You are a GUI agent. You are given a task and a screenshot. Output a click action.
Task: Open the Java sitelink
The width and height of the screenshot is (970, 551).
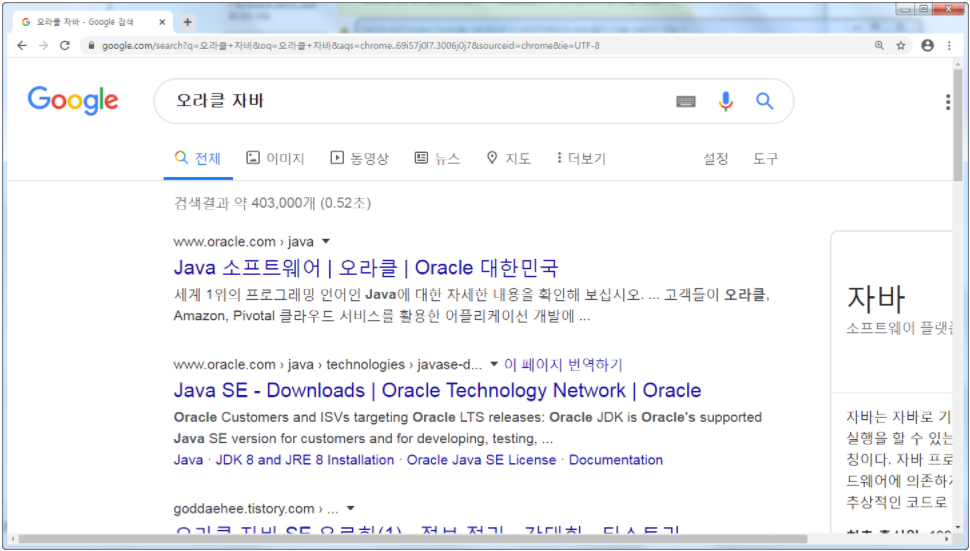188,460
